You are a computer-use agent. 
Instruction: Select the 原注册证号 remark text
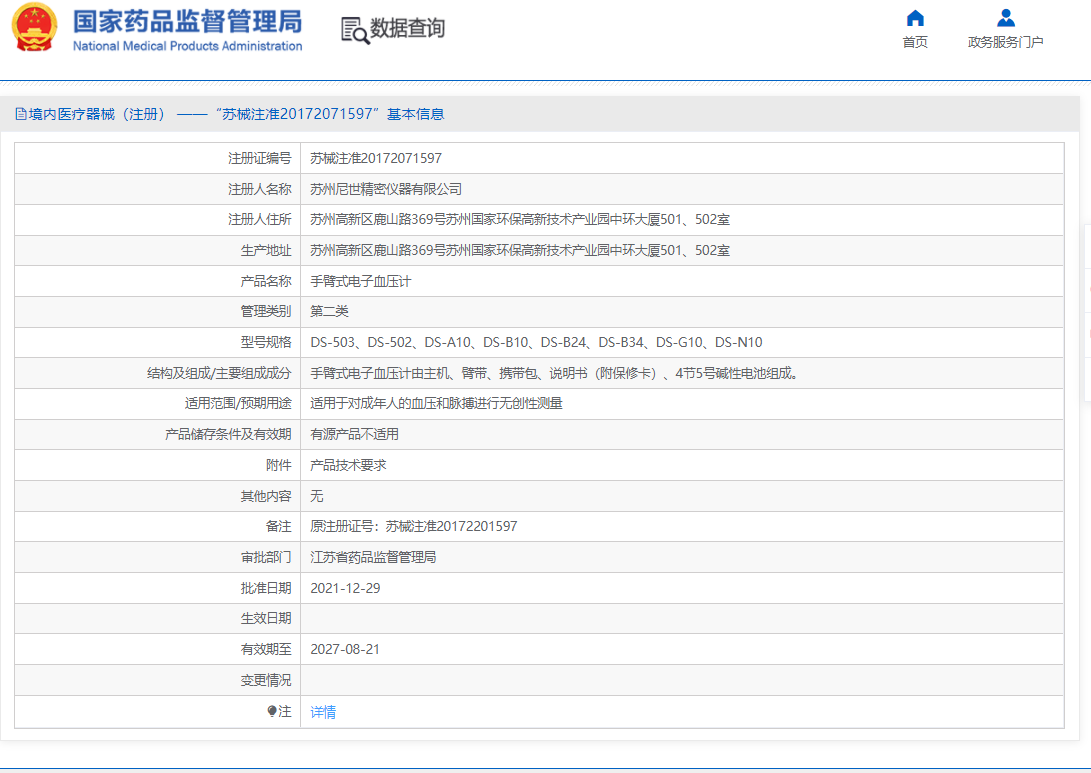[414, 527]
